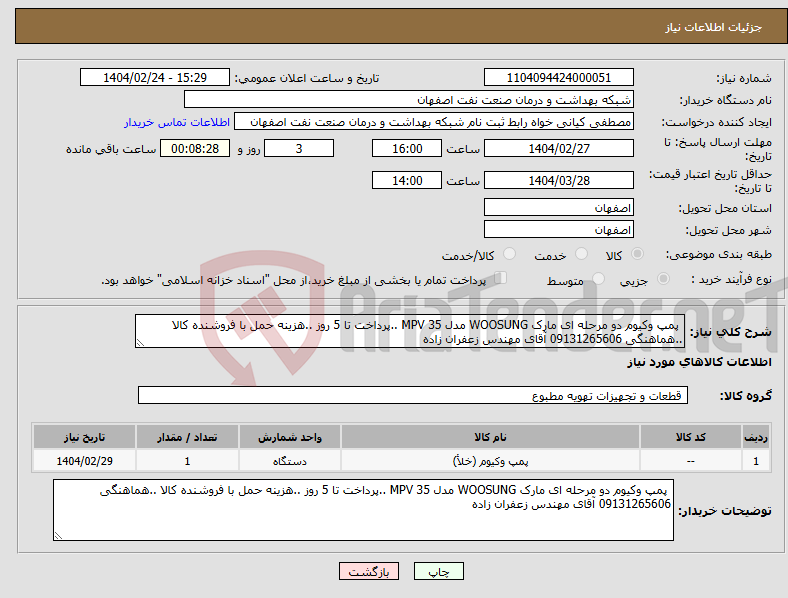This screenshot has height=598, width=788.
Task: Click the resize handle of the description textarea
Action: [x=140, y=343]
